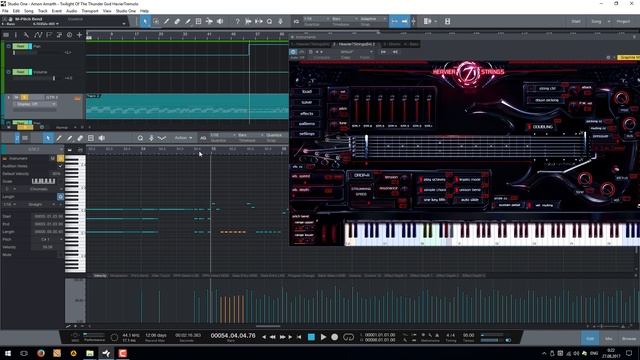Click the Stop button in transport bar
This screenshot has width=640, height=360.
pyautogui.click(x=311, y=337)
